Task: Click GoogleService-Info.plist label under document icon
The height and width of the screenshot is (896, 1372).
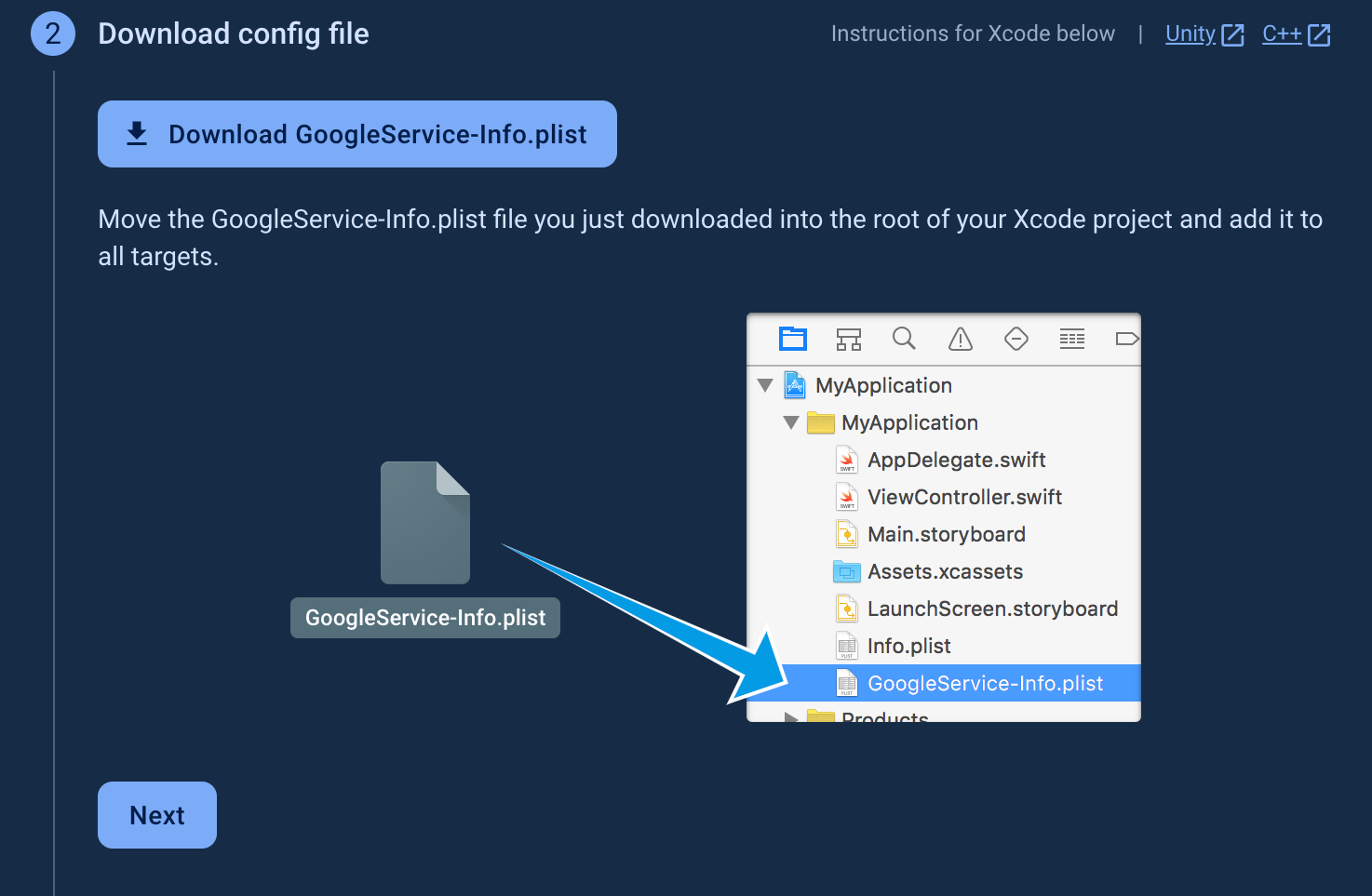Action: coord(425,618)
